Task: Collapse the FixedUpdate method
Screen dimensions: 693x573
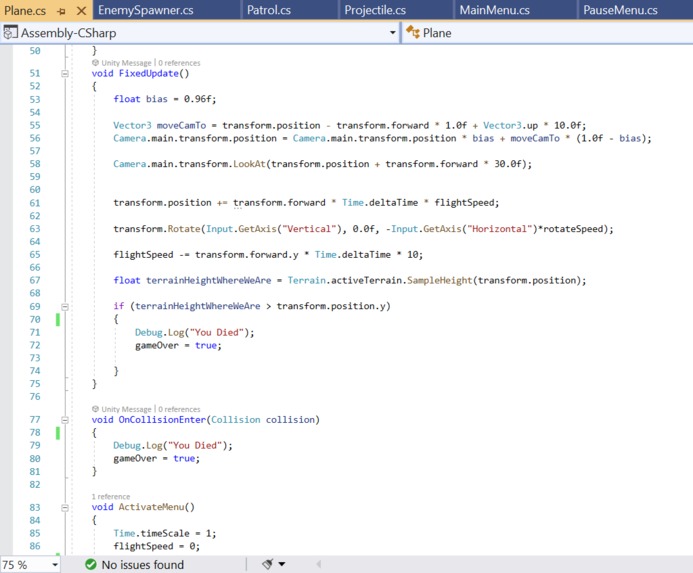Action: [65, 73]
